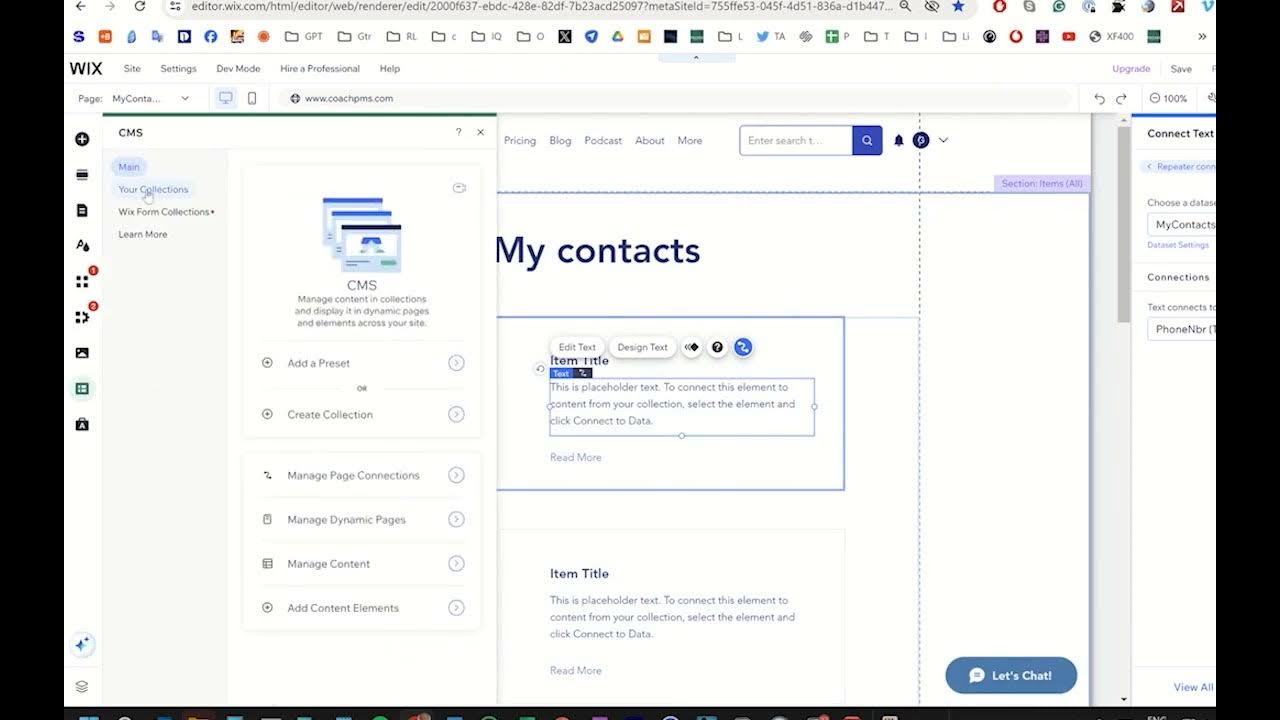
Task: Click the help icon on text toolbar
Action: point(717,347)
